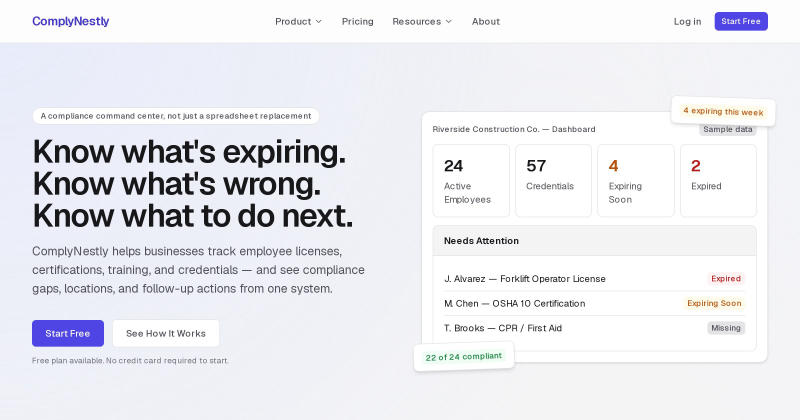
Task: Click Start Free in the header
Action: click(741, 21)
